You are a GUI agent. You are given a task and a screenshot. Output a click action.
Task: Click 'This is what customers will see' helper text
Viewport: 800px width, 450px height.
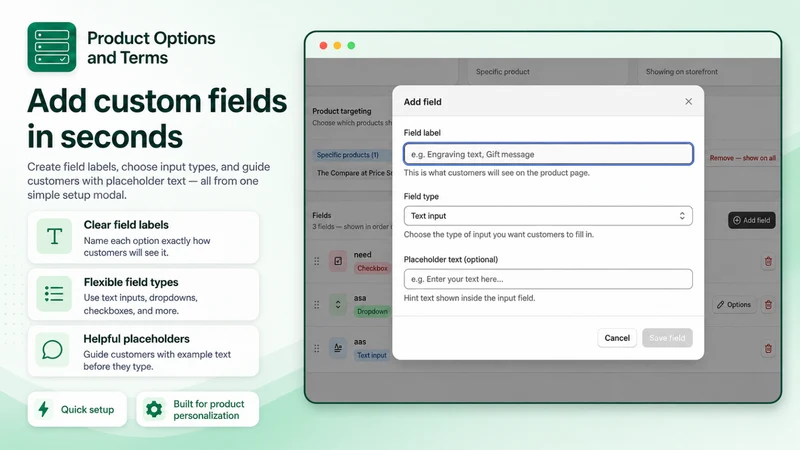click(x=496, y=173)
